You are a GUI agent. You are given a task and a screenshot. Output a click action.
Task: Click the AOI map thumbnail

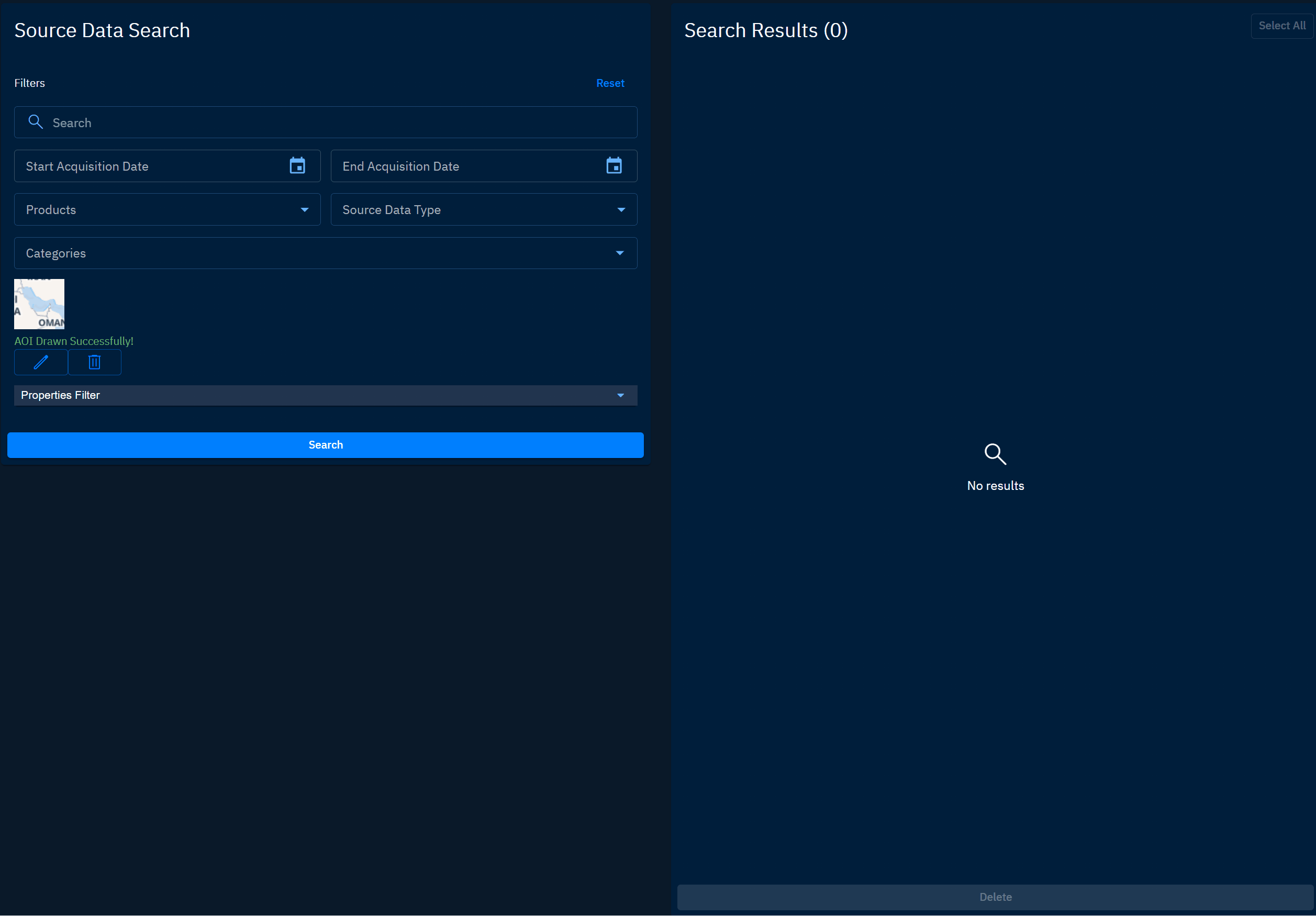[39, 305]
